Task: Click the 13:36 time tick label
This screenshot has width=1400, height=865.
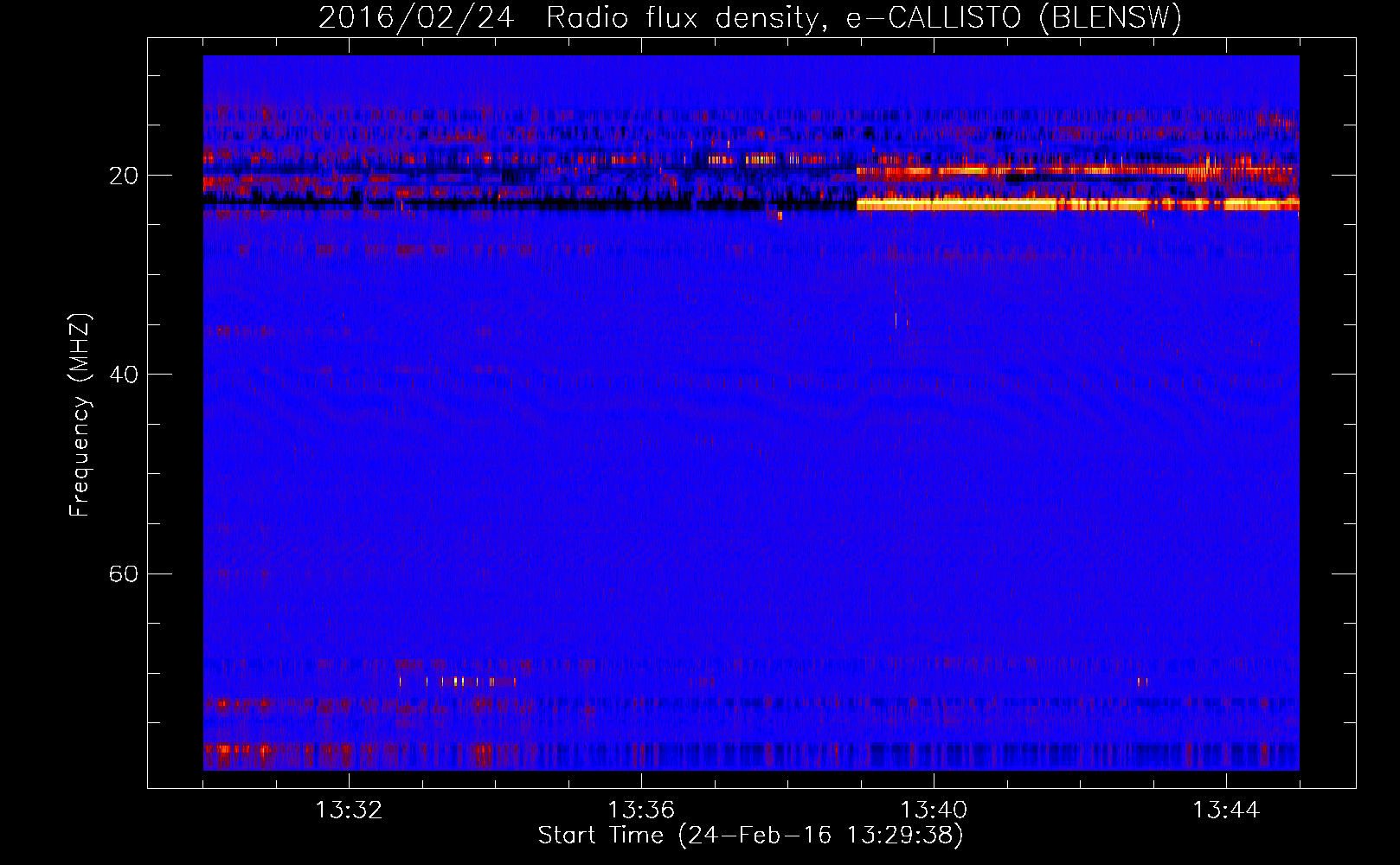Action: (x=641, y=811)
